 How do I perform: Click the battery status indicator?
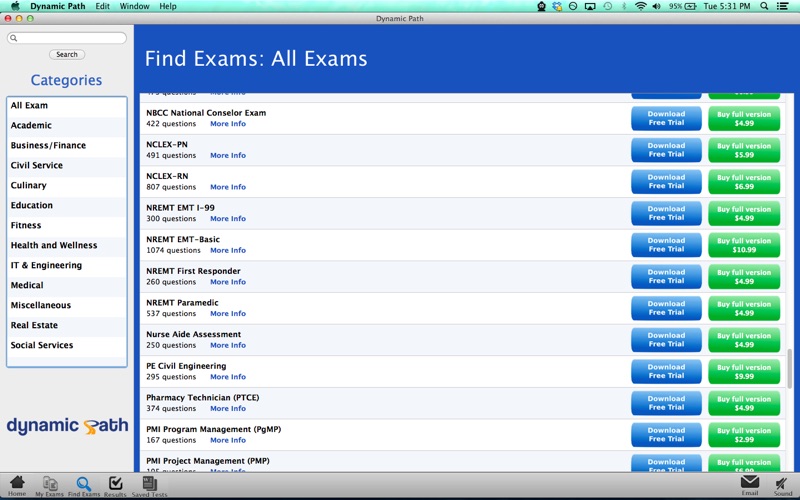[x=683, y=6]
